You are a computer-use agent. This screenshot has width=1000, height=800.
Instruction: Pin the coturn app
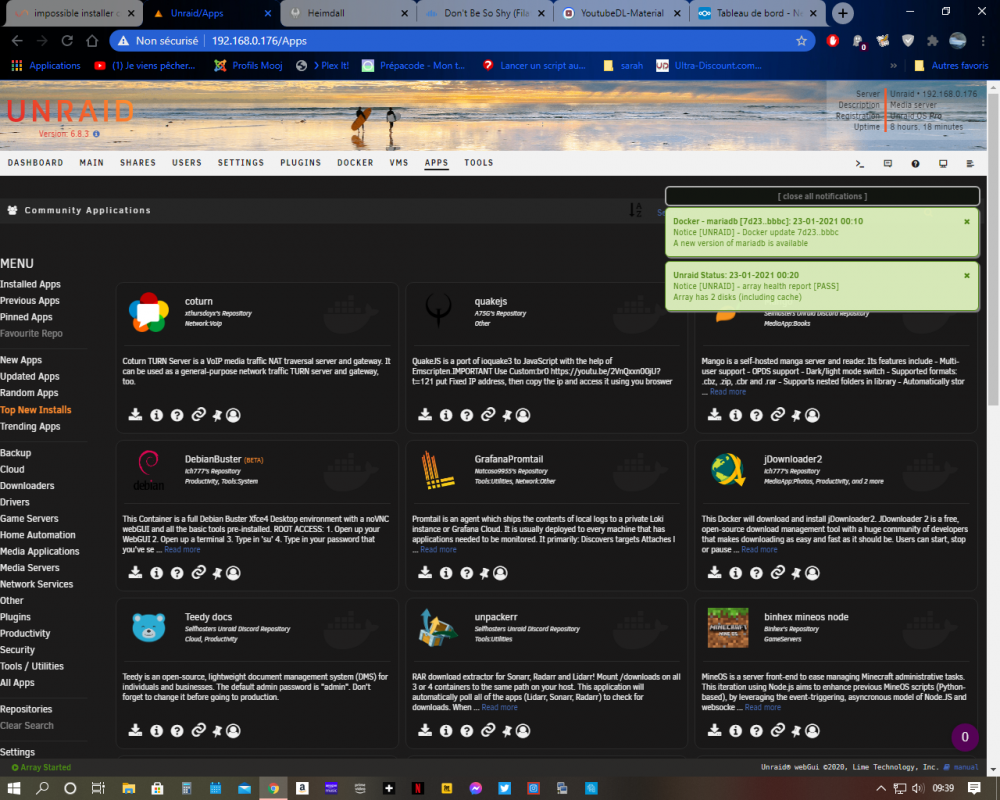pyautogui.click(x=217, y=415)
